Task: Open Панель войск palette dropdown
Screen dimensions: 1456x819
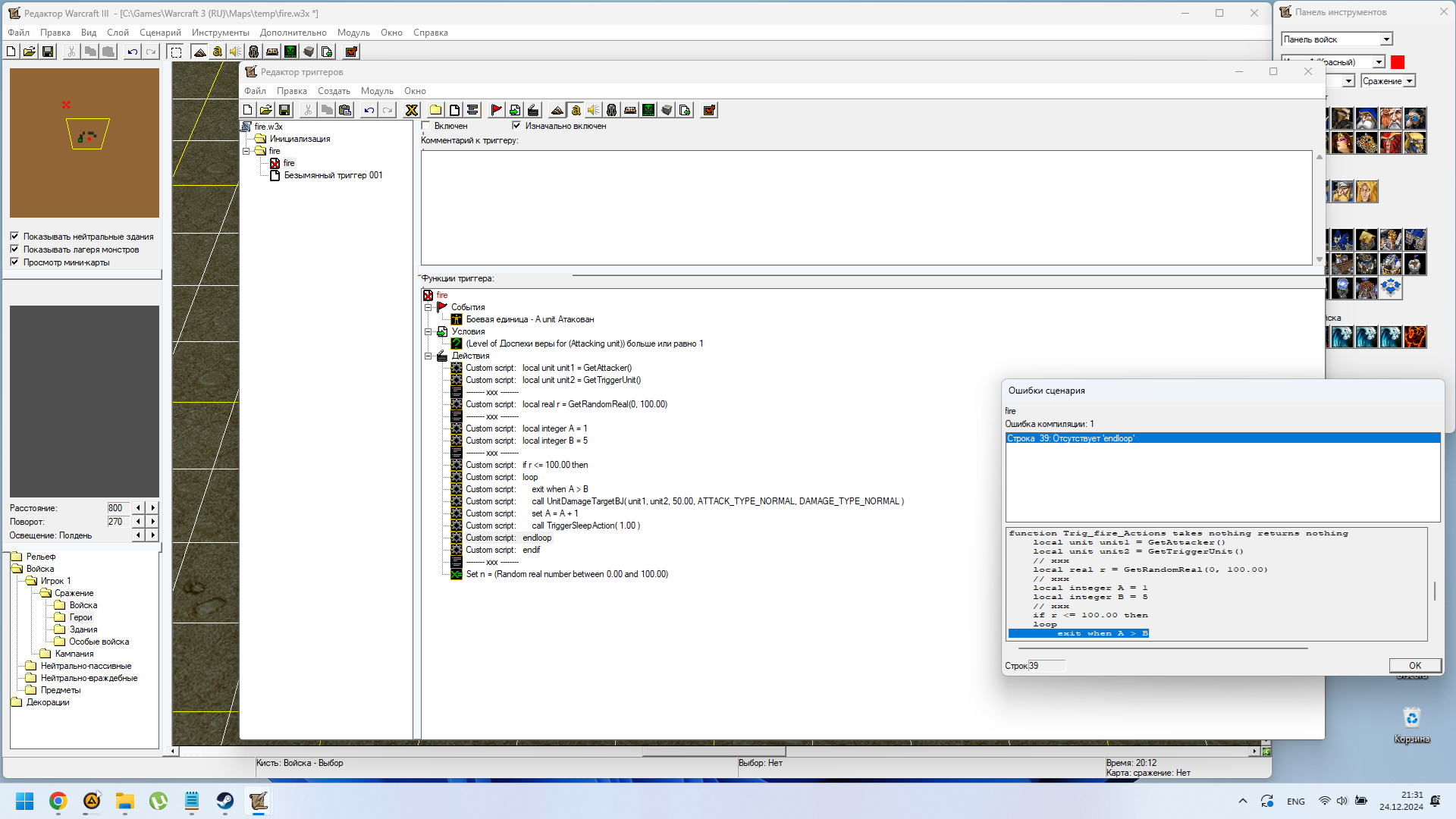Action: point(1386,39)
